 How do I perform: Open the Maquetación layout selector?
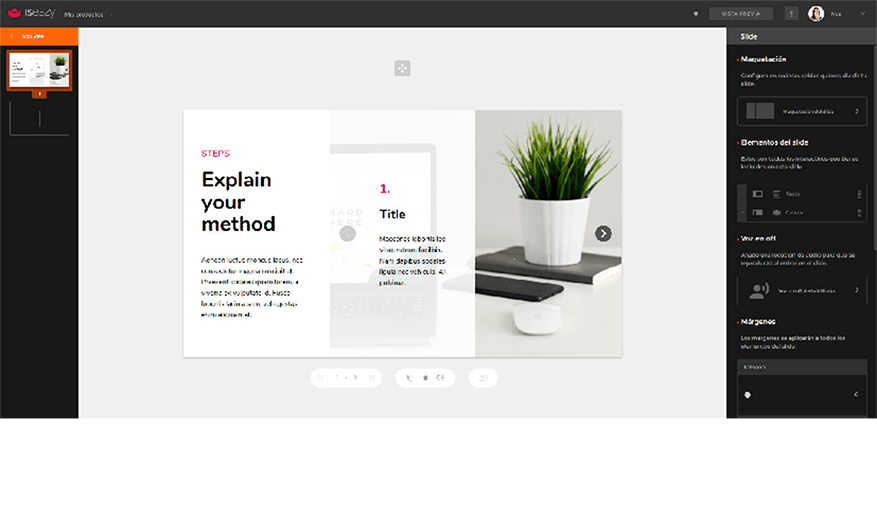(x=801, y=111)
